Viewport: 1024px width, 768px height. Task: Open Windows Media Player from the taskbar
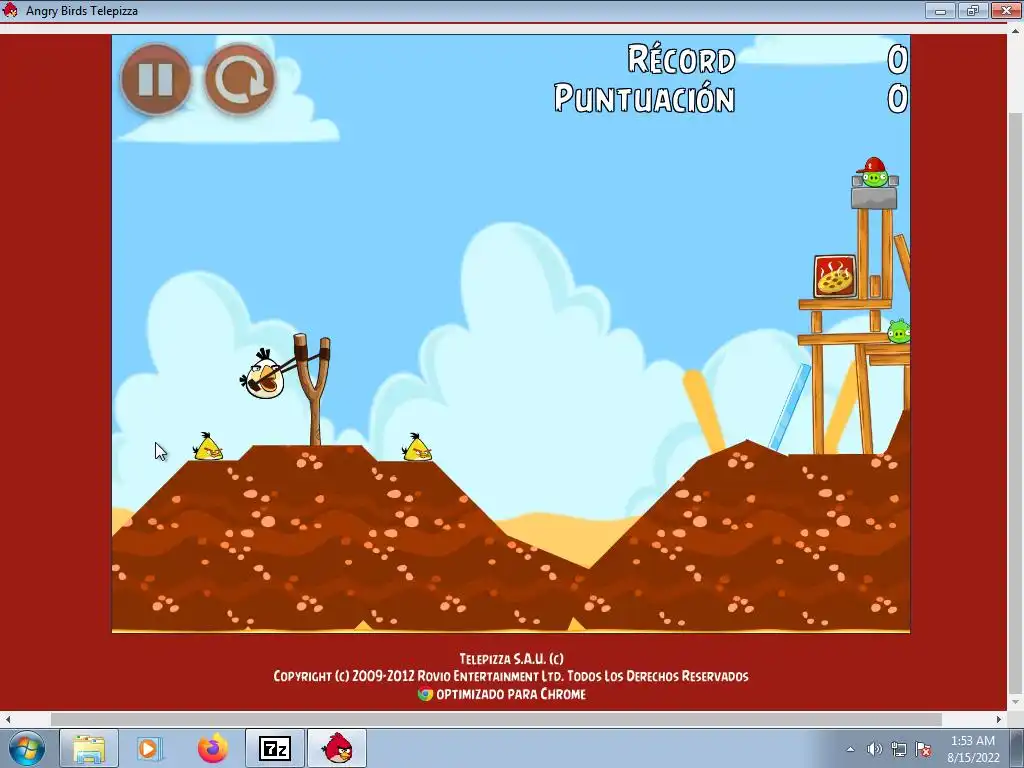(149, 748)
